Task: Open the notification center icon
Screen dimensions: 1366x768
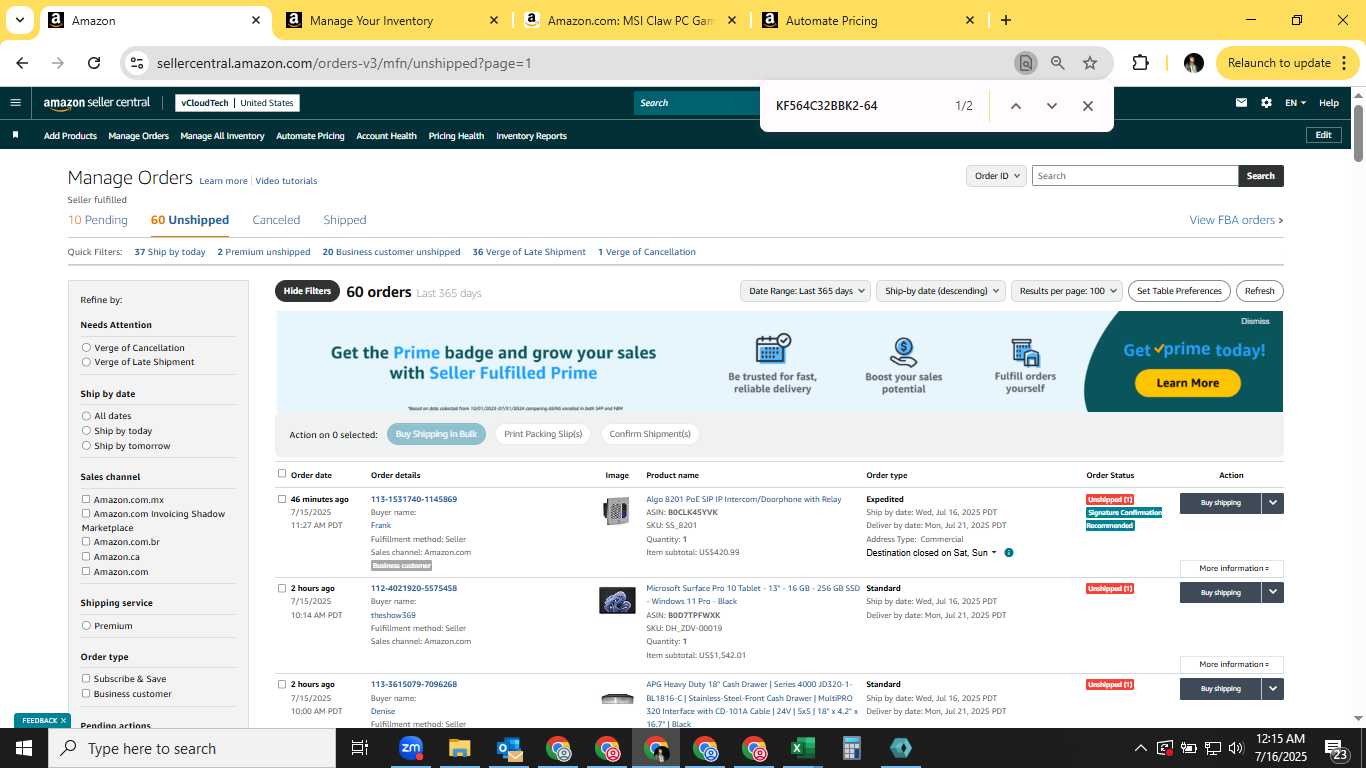Action: (1335, 748)
